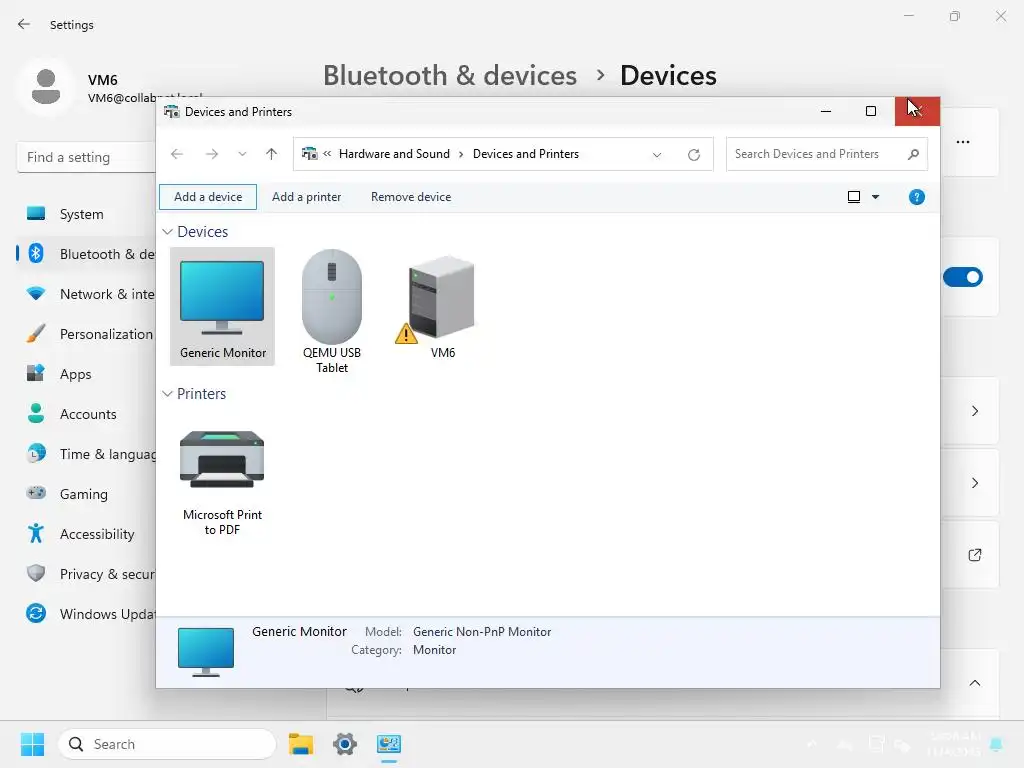Click the taskbar Search box
The image size is (1024, 768).
pyautogui.click(x=167, y=744)
